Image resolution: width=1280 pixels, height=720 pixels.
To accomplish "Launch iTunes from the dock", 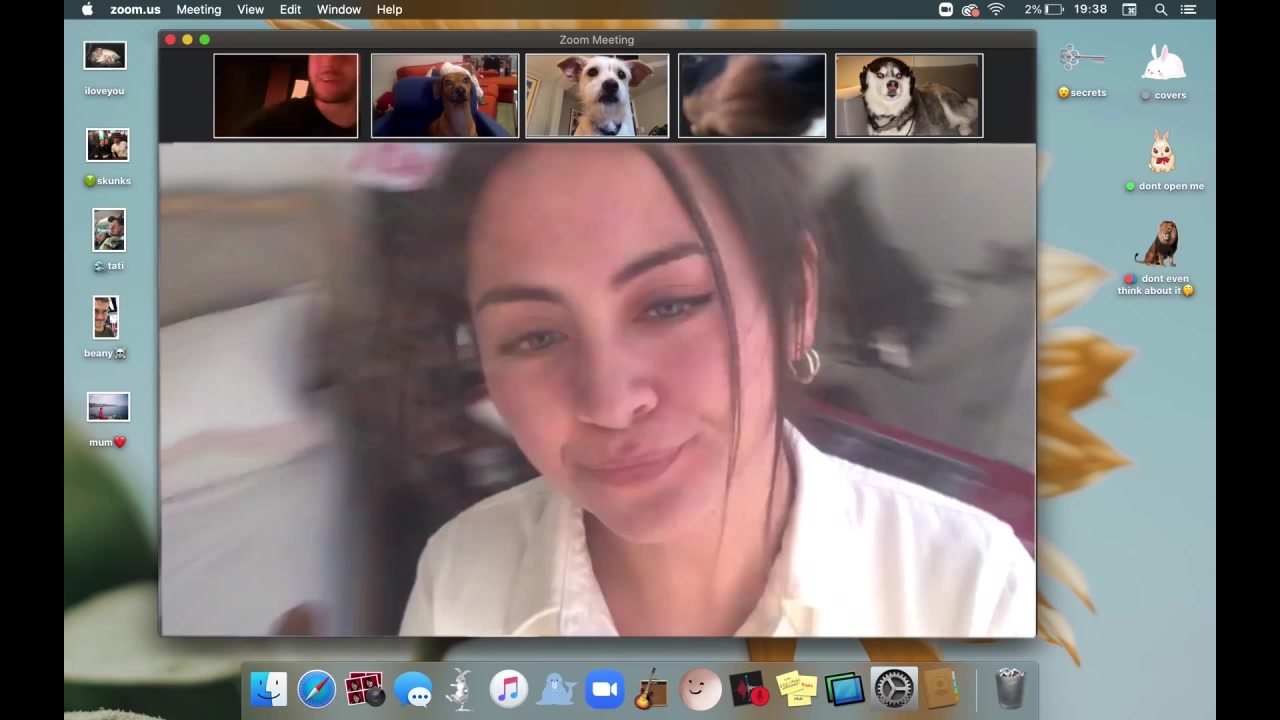I will coord(508,690).
